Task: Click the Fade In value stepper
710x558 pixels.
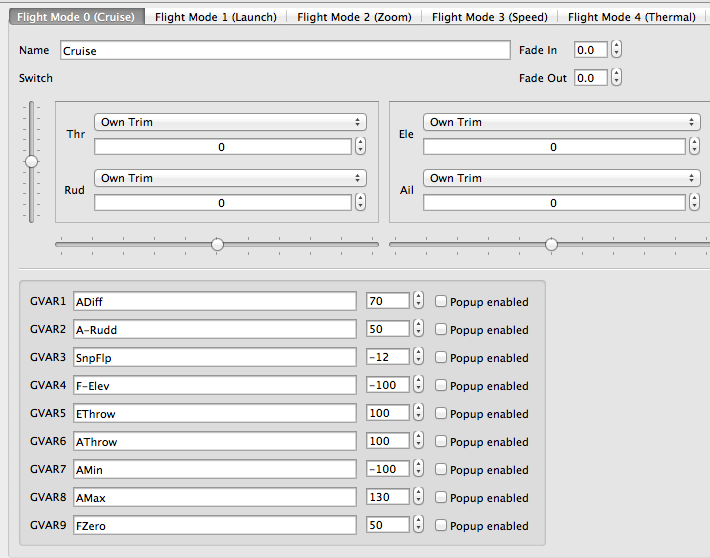Action: pyautogui.click(x=617, y=50)
